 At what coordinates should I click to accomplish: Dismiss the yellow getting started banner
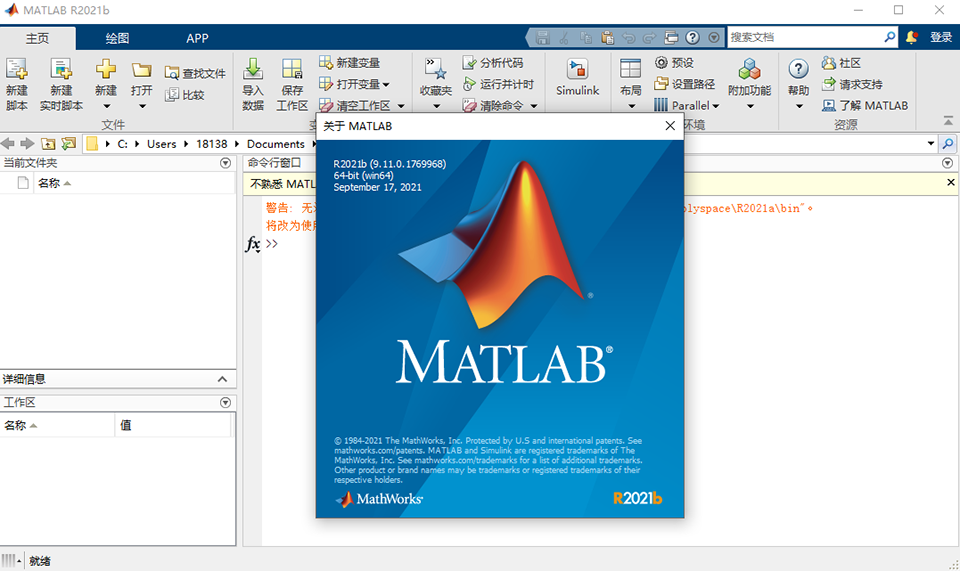[x=950, y=182]
